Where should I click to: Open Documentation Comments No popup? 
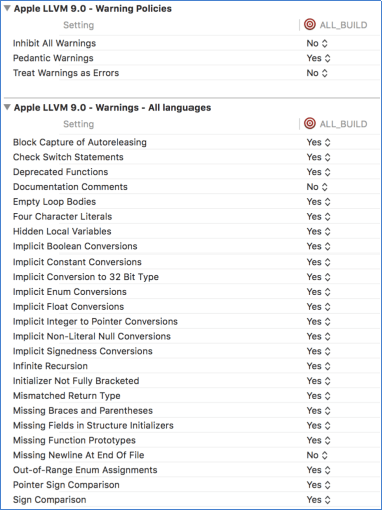click(317, 187)
